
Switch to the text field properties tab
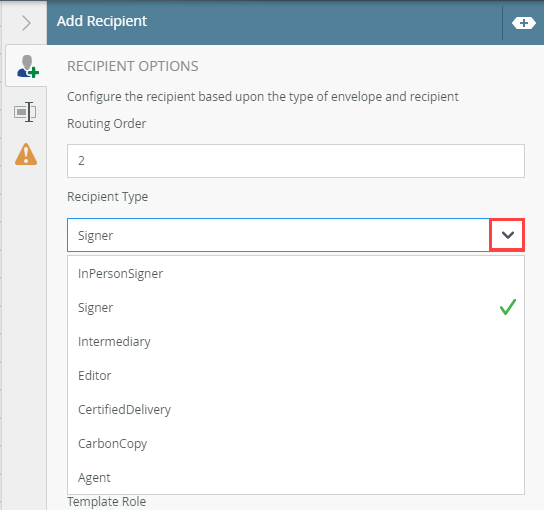point(25,112)
